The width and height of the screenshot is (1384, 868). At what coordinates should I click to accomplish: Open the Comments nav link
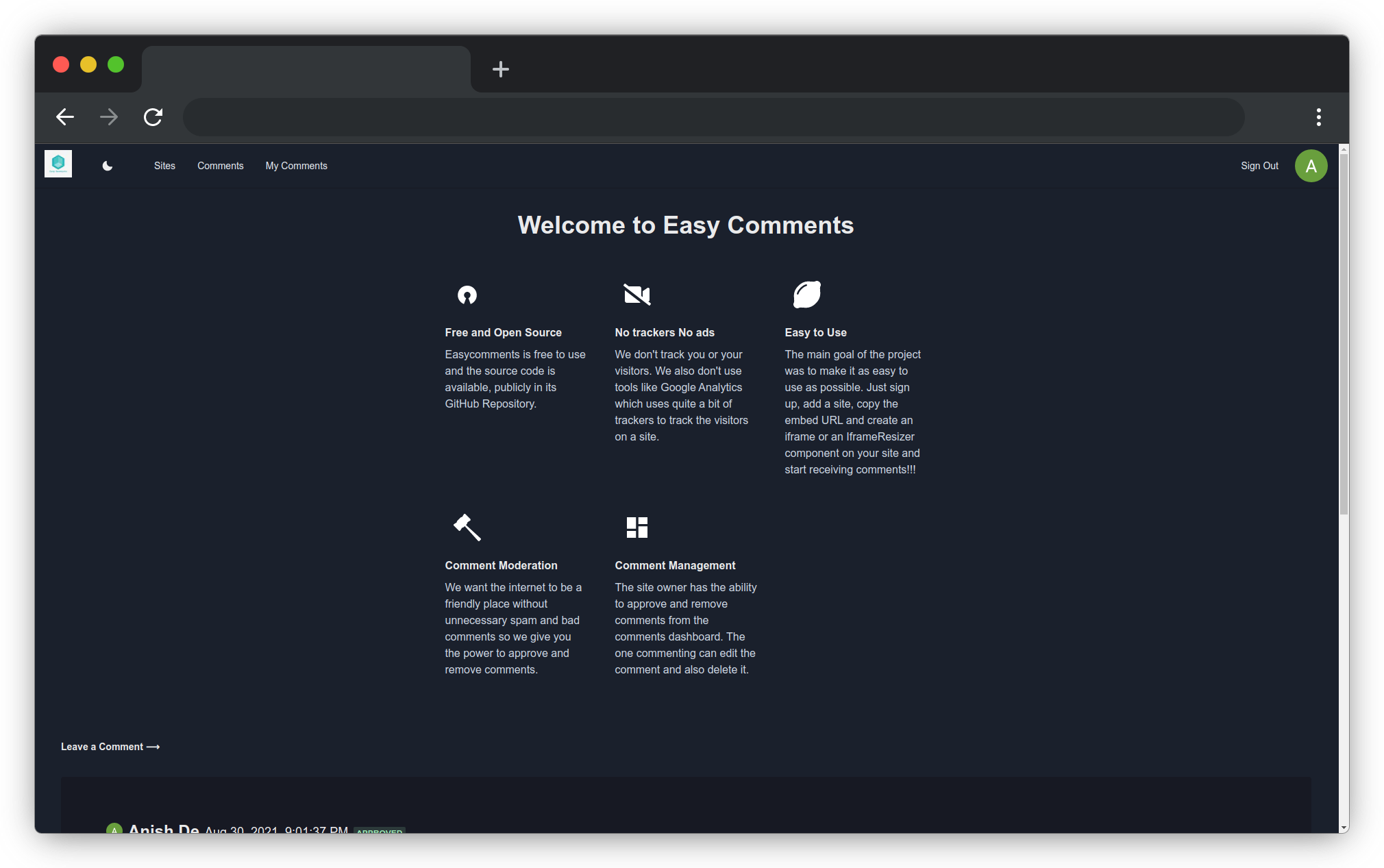pos(220,166)
